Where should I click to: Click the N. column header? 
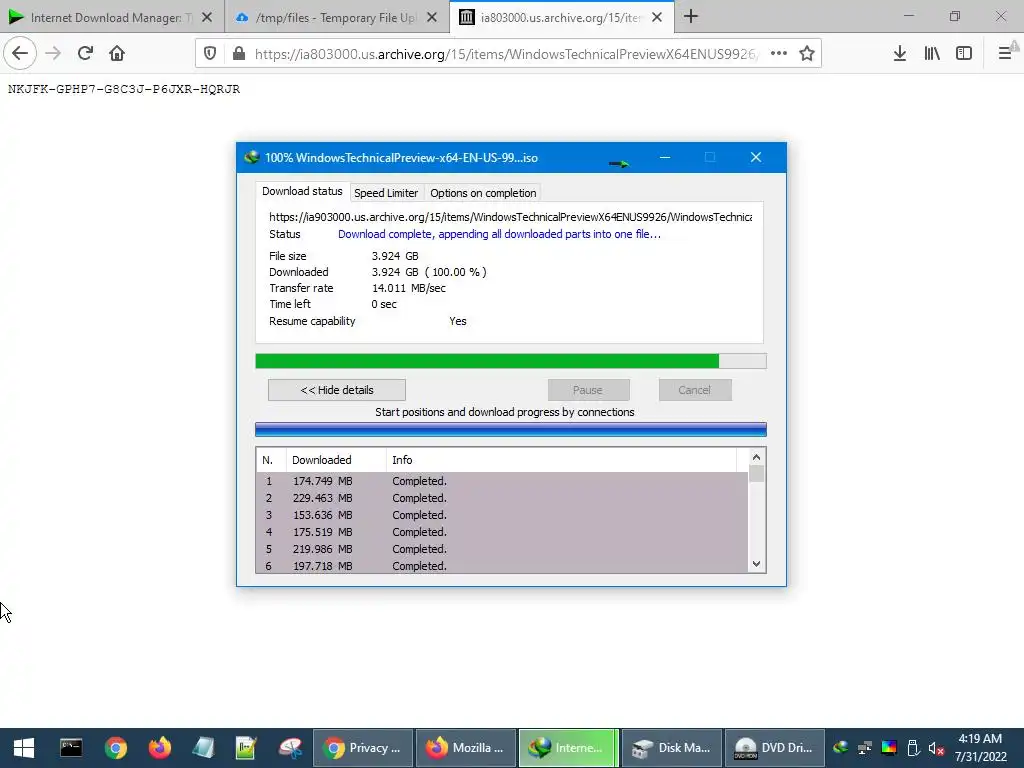(x=271, y=460)
